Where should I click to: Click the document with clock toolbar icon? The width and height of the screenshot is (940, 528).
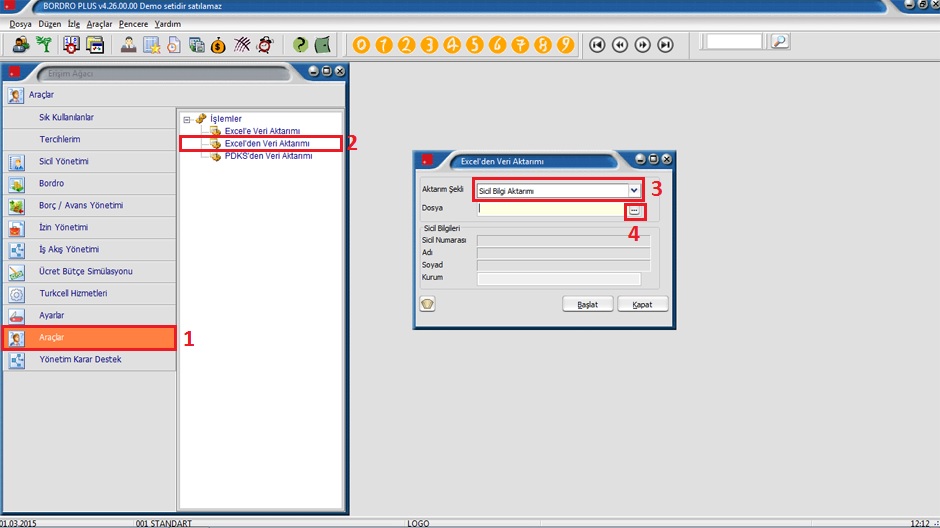pos(174,45)
